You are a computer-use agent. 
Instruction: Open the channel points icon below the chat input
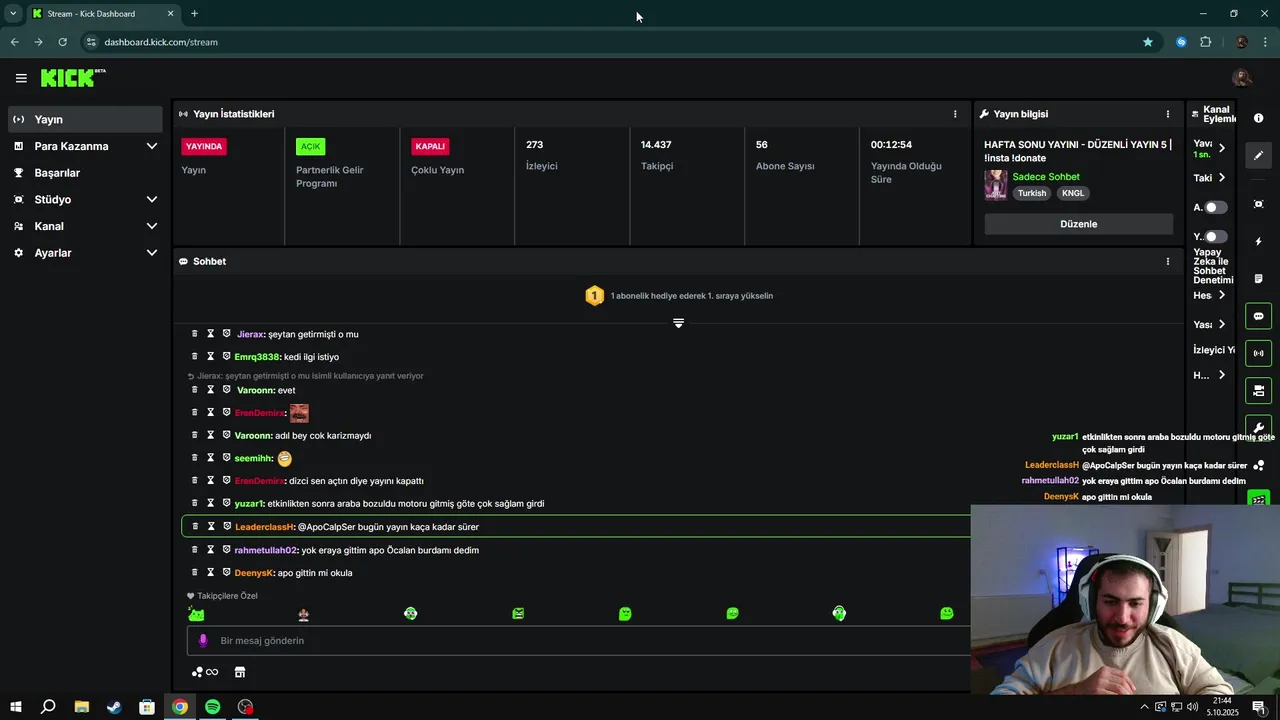click(x=204, y=673)
